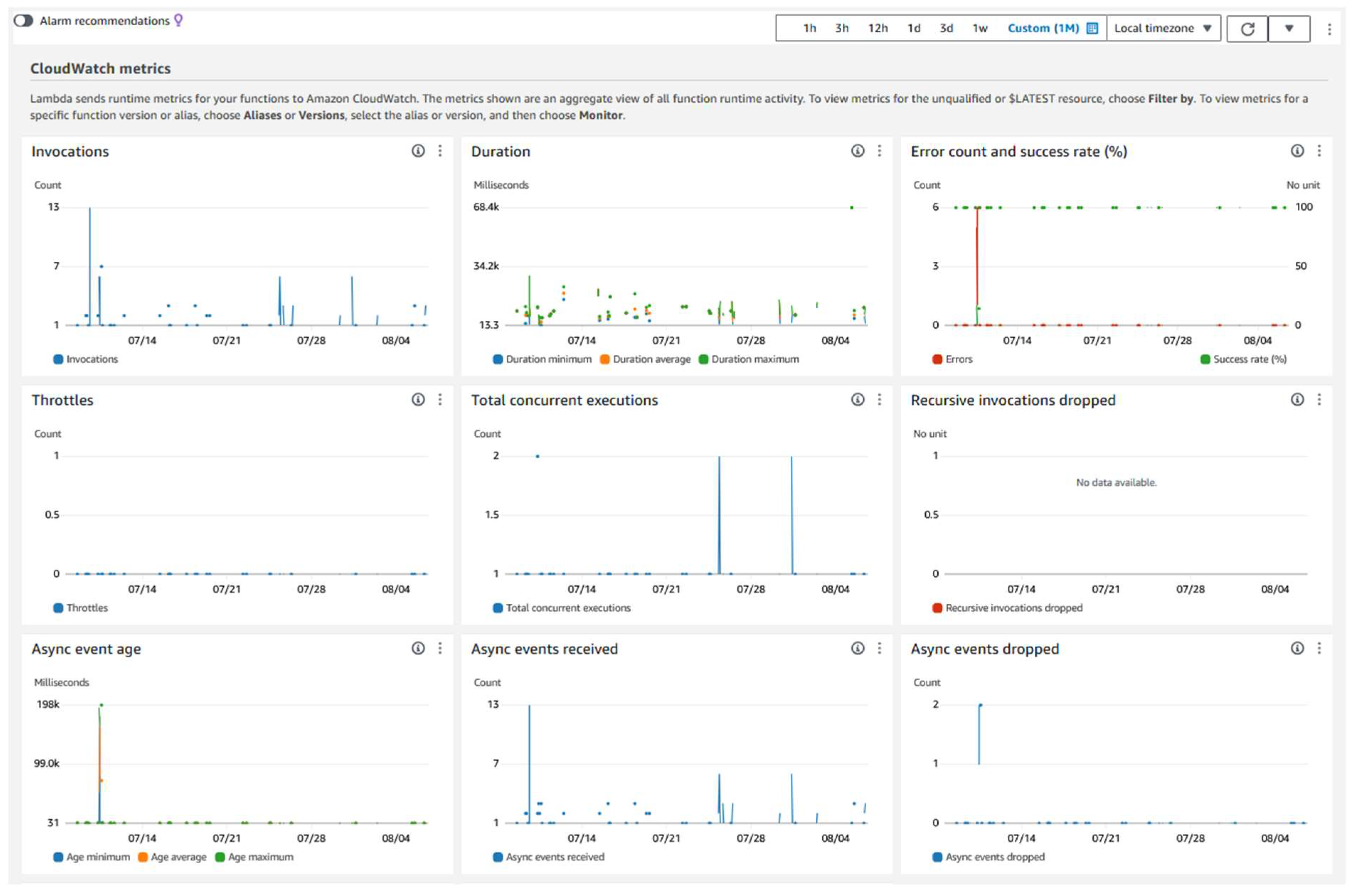
Task: Click the info icon on Async event age chart
Action: point(418,648)
